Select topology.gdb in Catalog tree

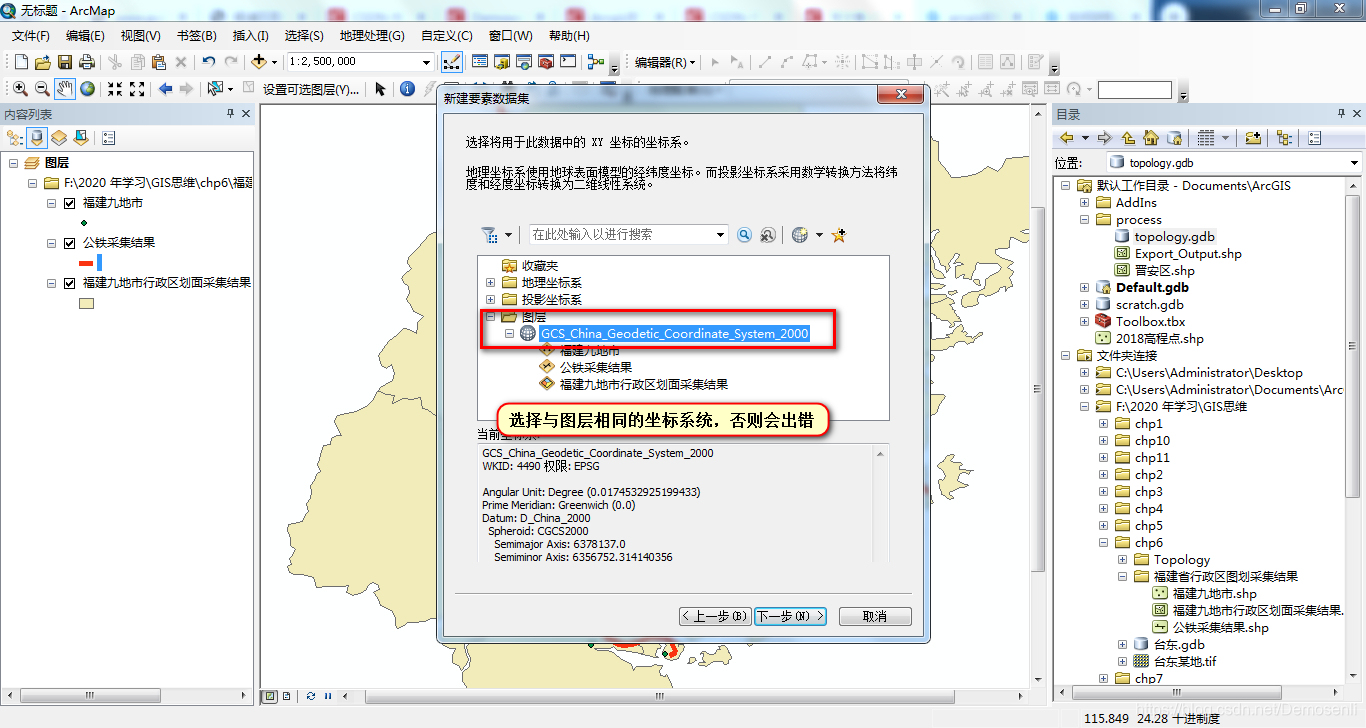[1174, 237]
